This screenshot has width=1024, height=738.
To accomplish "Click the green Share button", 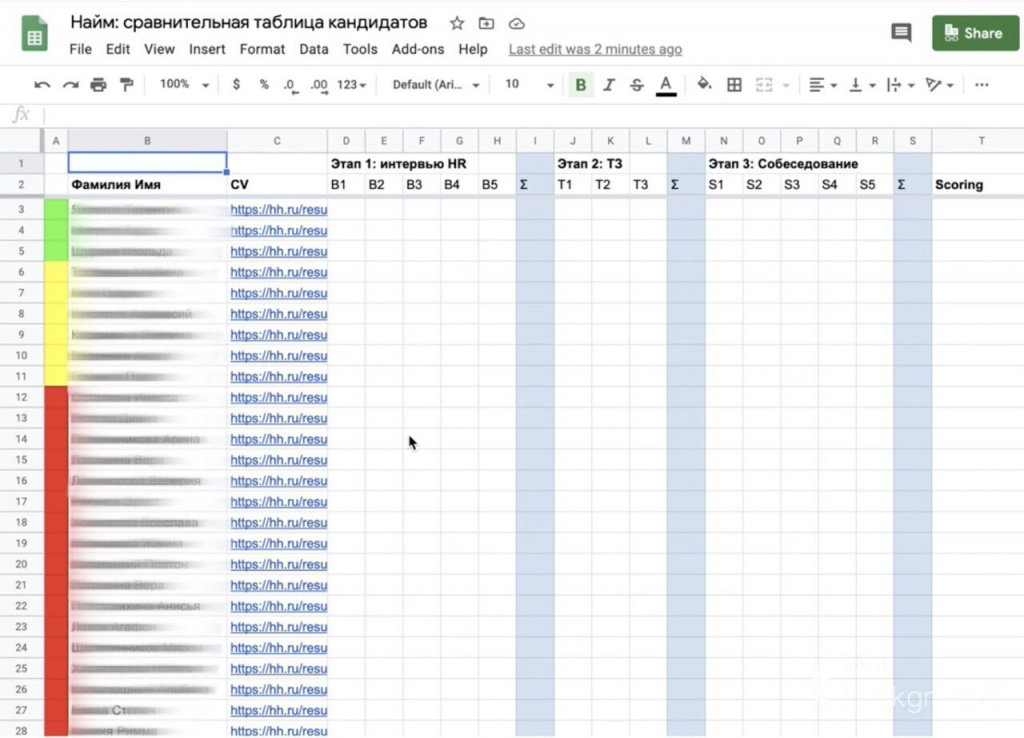I will tap(974, 33).
